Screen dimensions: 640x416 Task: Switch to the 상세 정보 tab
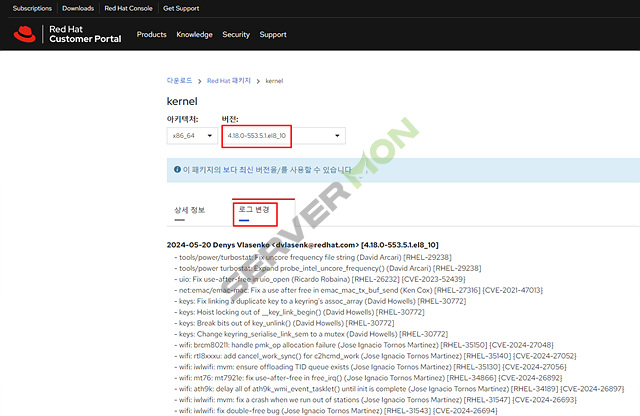click(x=189, y=210)
